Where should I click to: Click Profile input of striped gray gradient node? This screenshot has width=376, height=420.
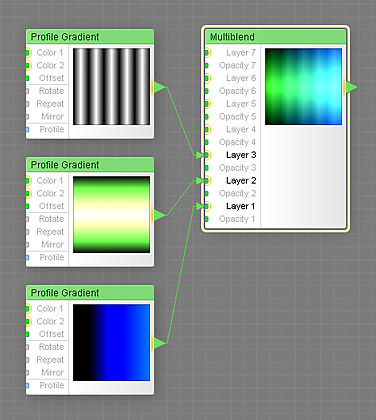click(28, 129)
